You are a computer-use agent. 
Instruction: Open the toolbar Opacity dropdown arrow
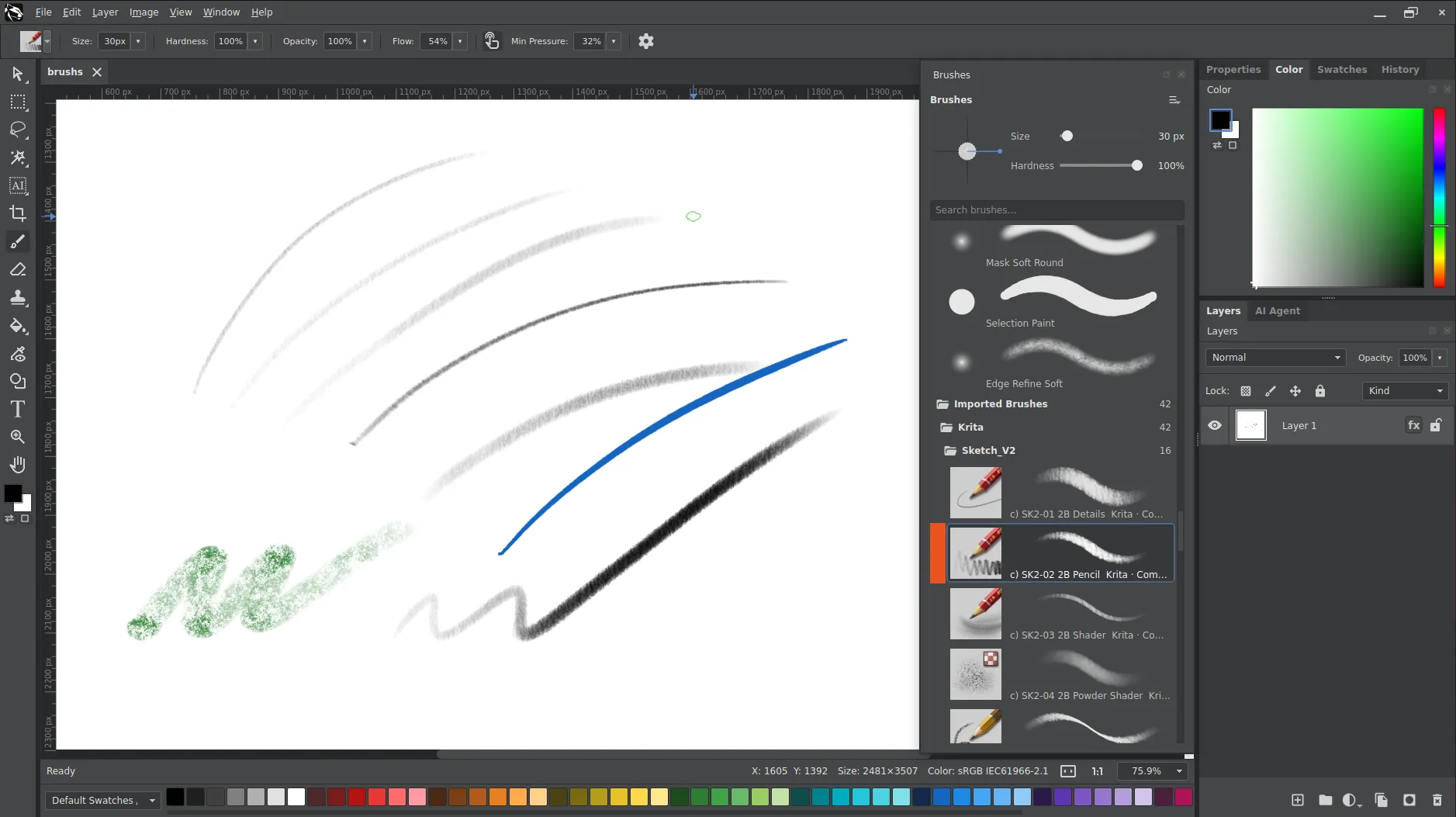365,41
